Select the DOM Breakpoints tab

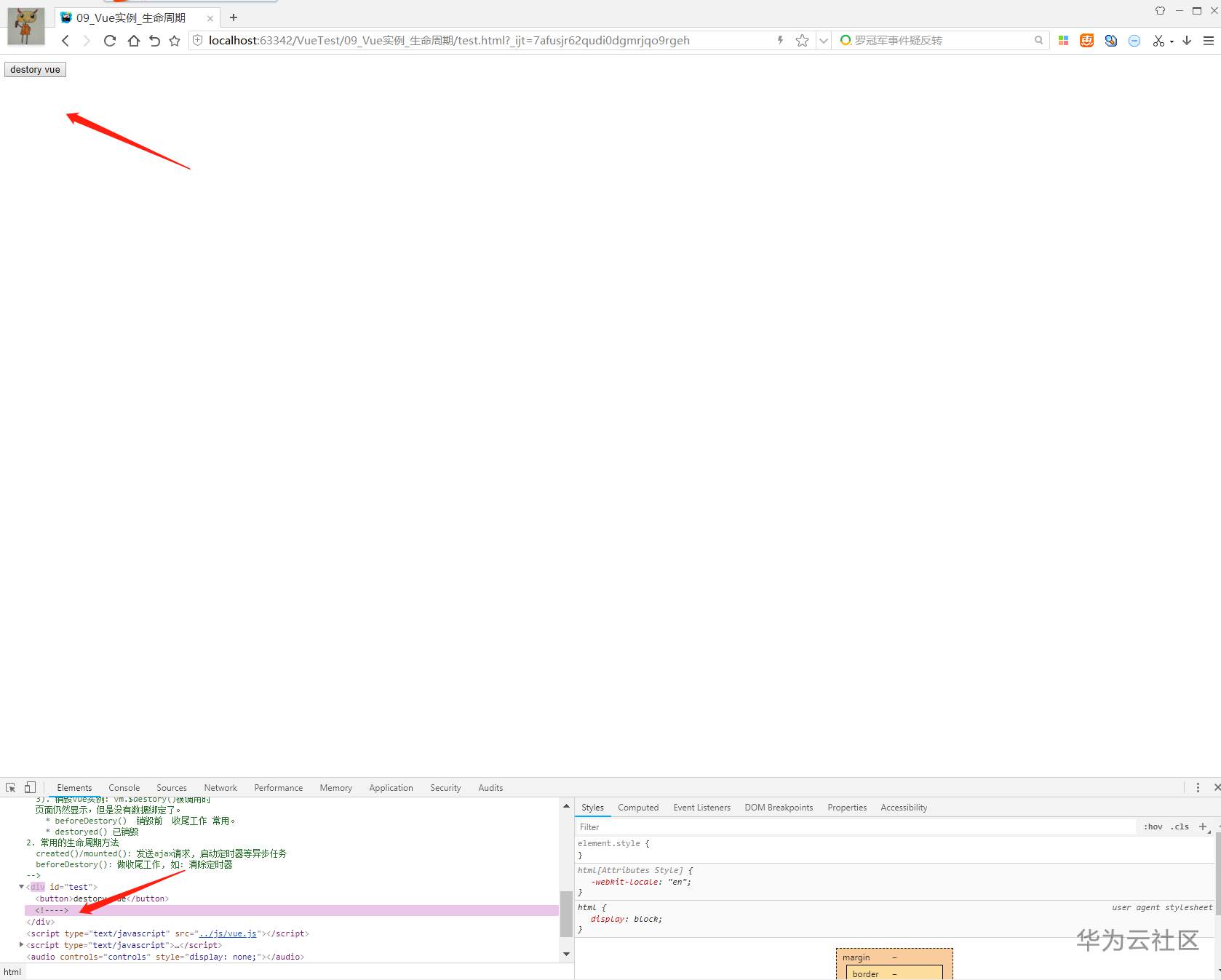click(x=779, y=808)
